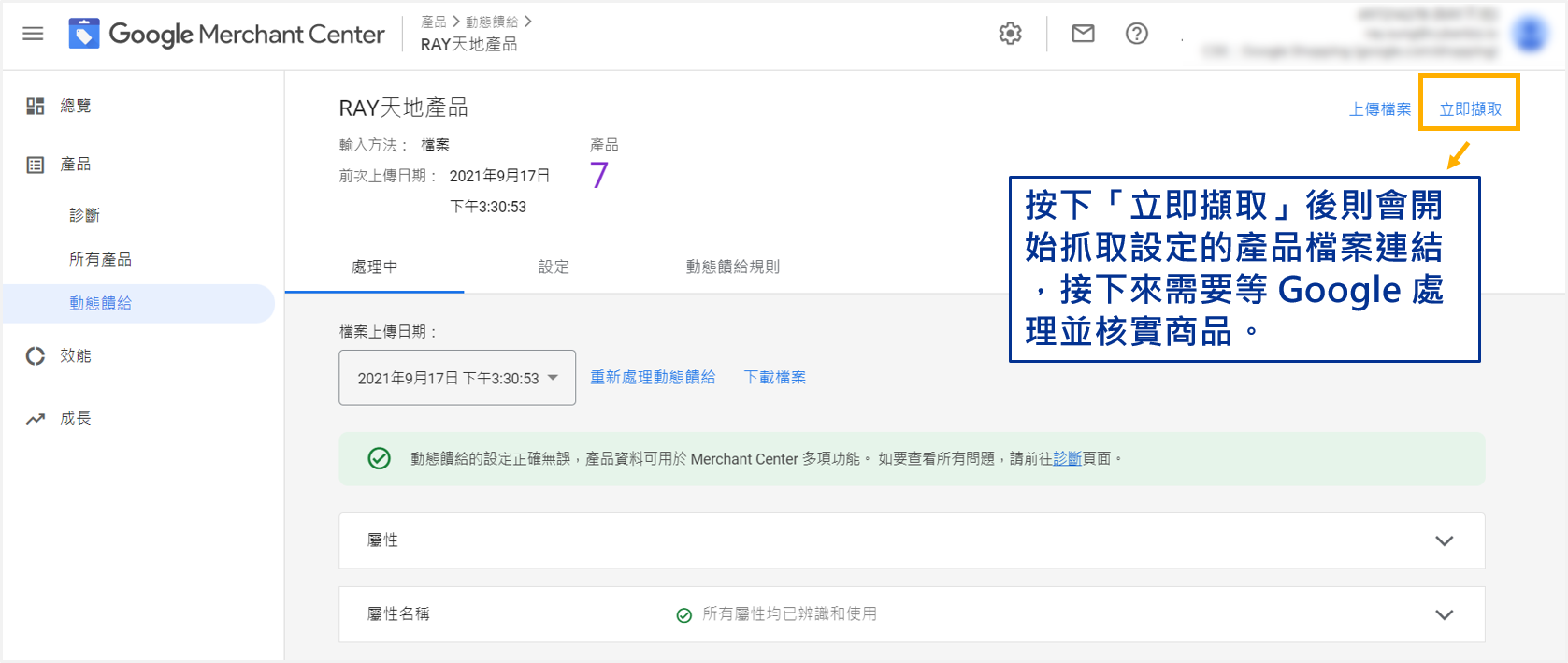Open the hamburger navigation menu
Screen dimensions: 1568x663
point(33,34)
